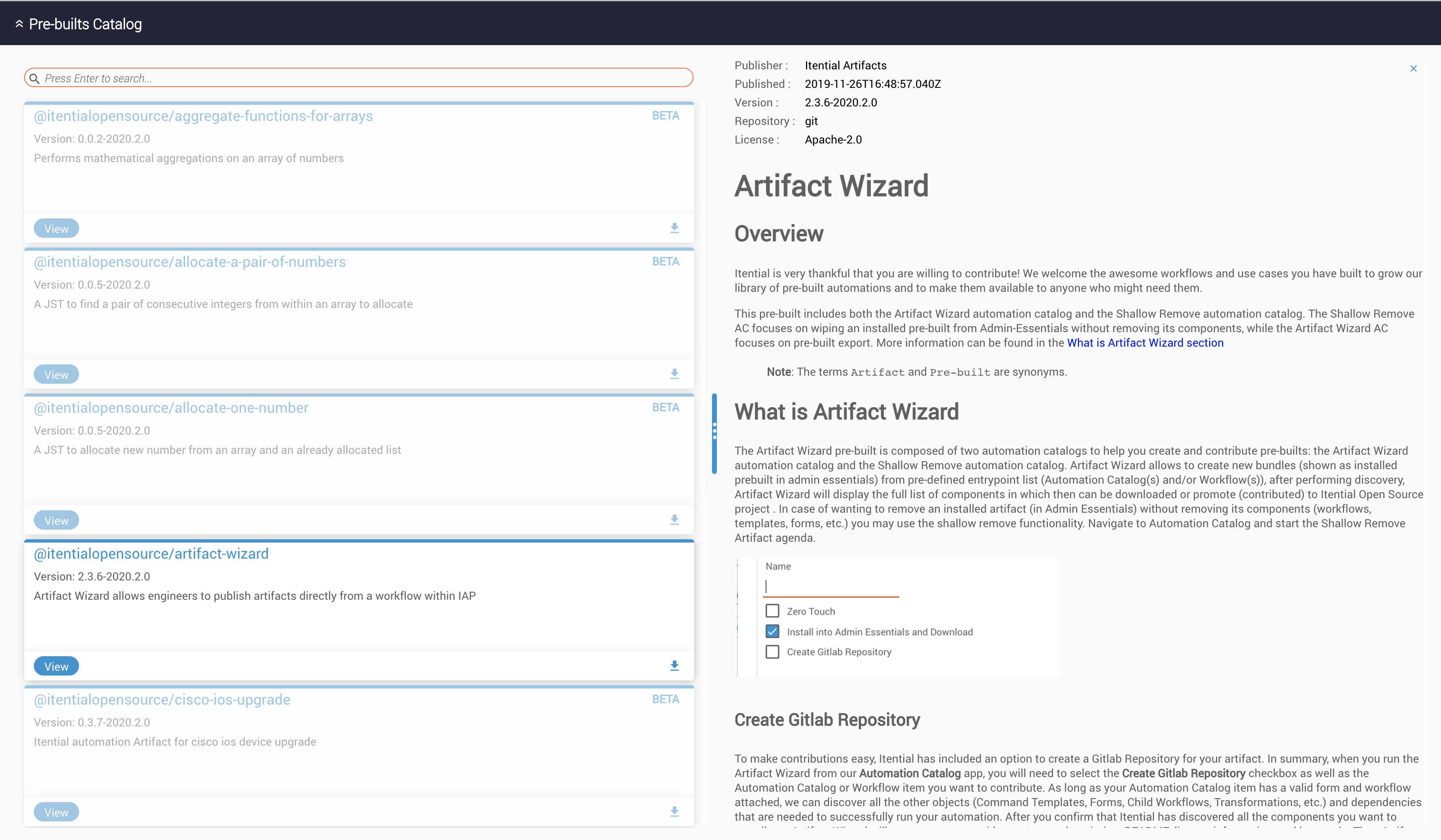Screen dimensions: 1441x840
Task: Click the BETA tag on allocate-one-number
Action: click(x=666, y=407)
